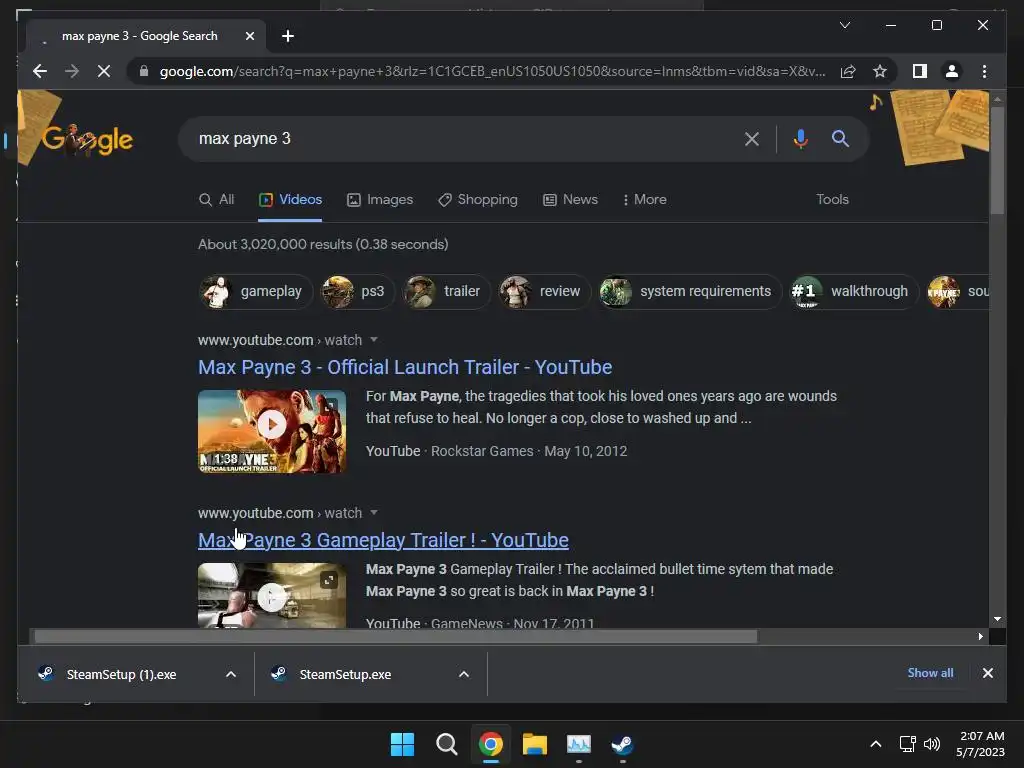Open the Chrome side panel

click(920, 71)
